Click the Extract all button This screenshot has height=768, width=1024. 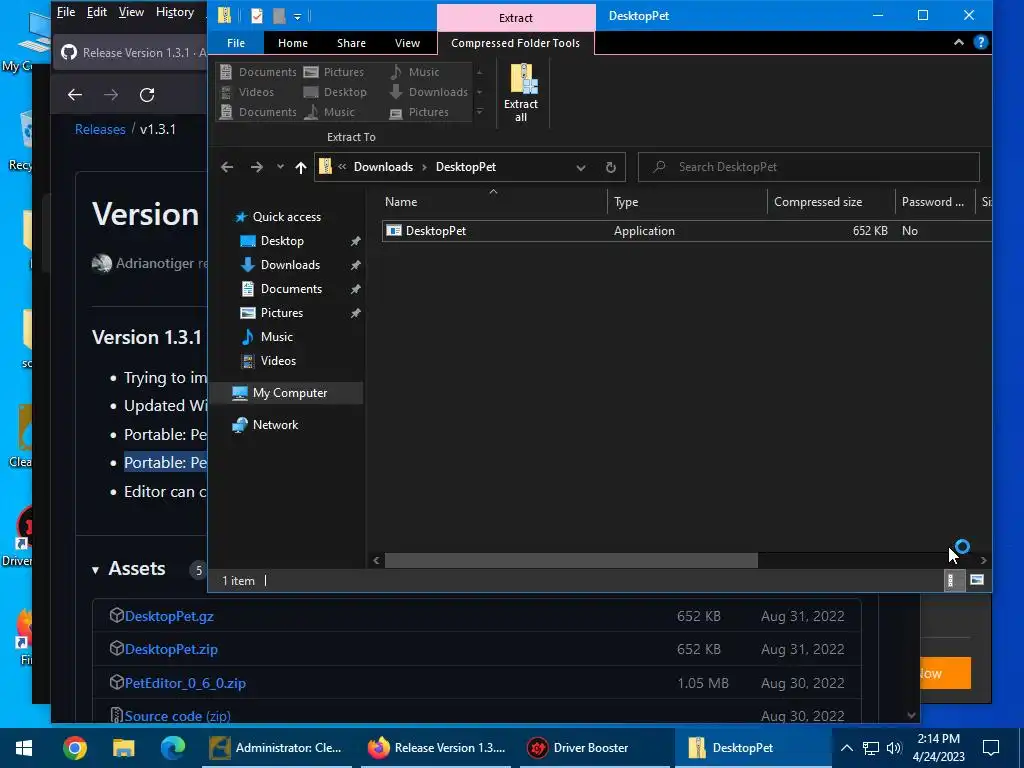(520, 93)
